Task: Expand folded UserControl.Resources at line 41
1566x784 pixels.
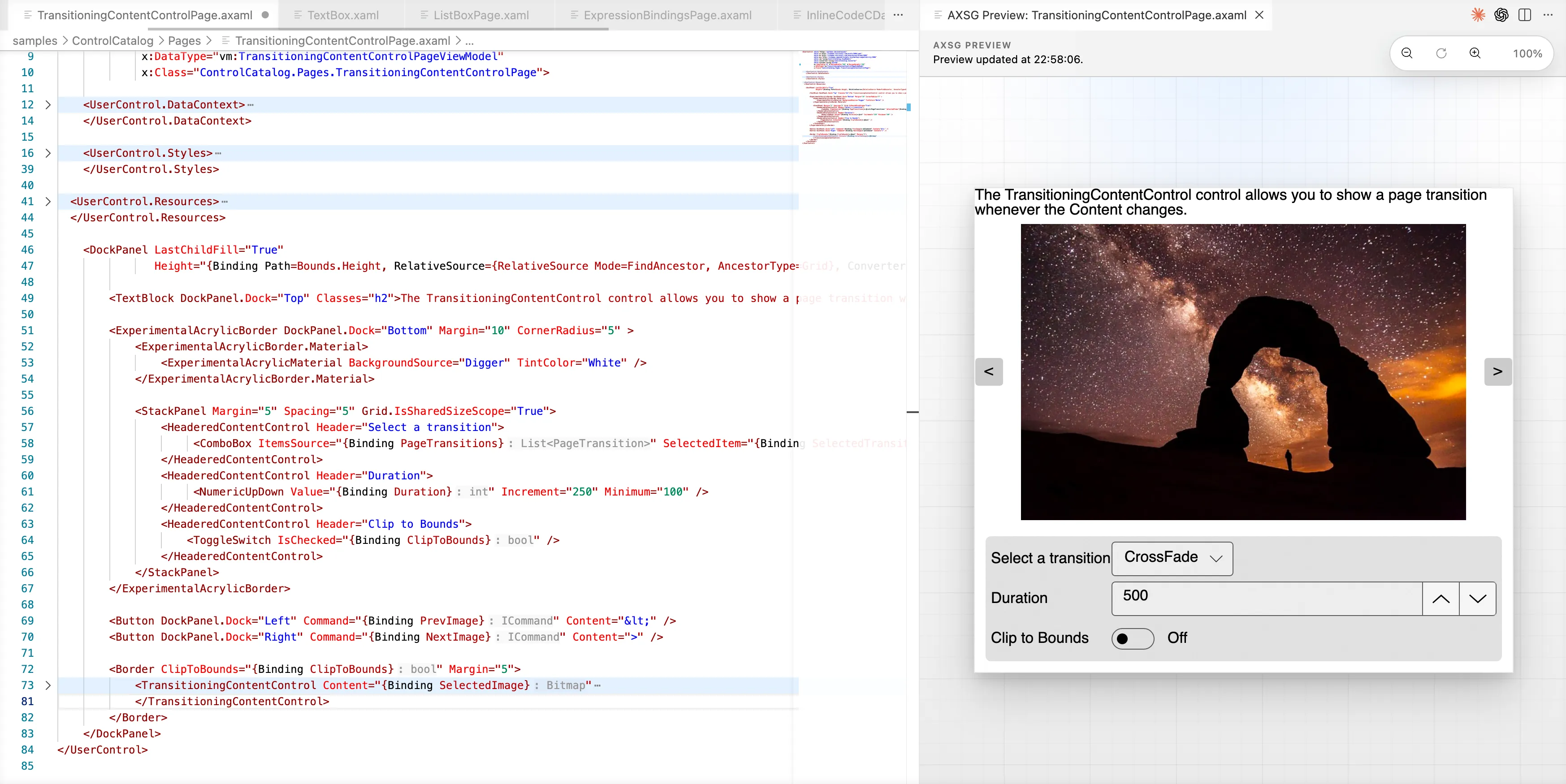Action: 48,201
